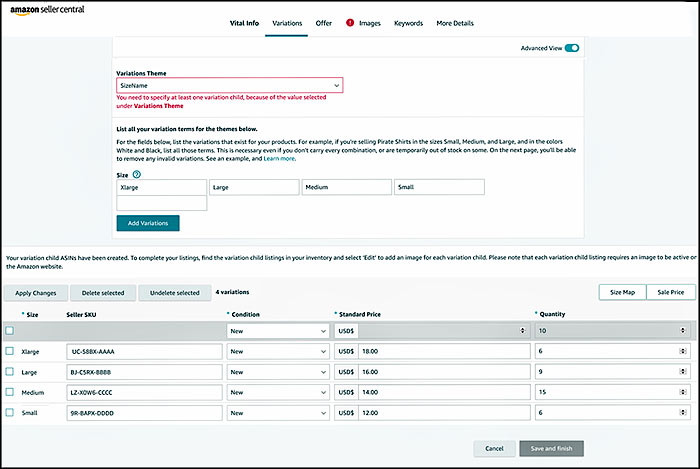Click the Size Map button
Viewport: 700px width, 469px height.
click(x=621, y=292)
